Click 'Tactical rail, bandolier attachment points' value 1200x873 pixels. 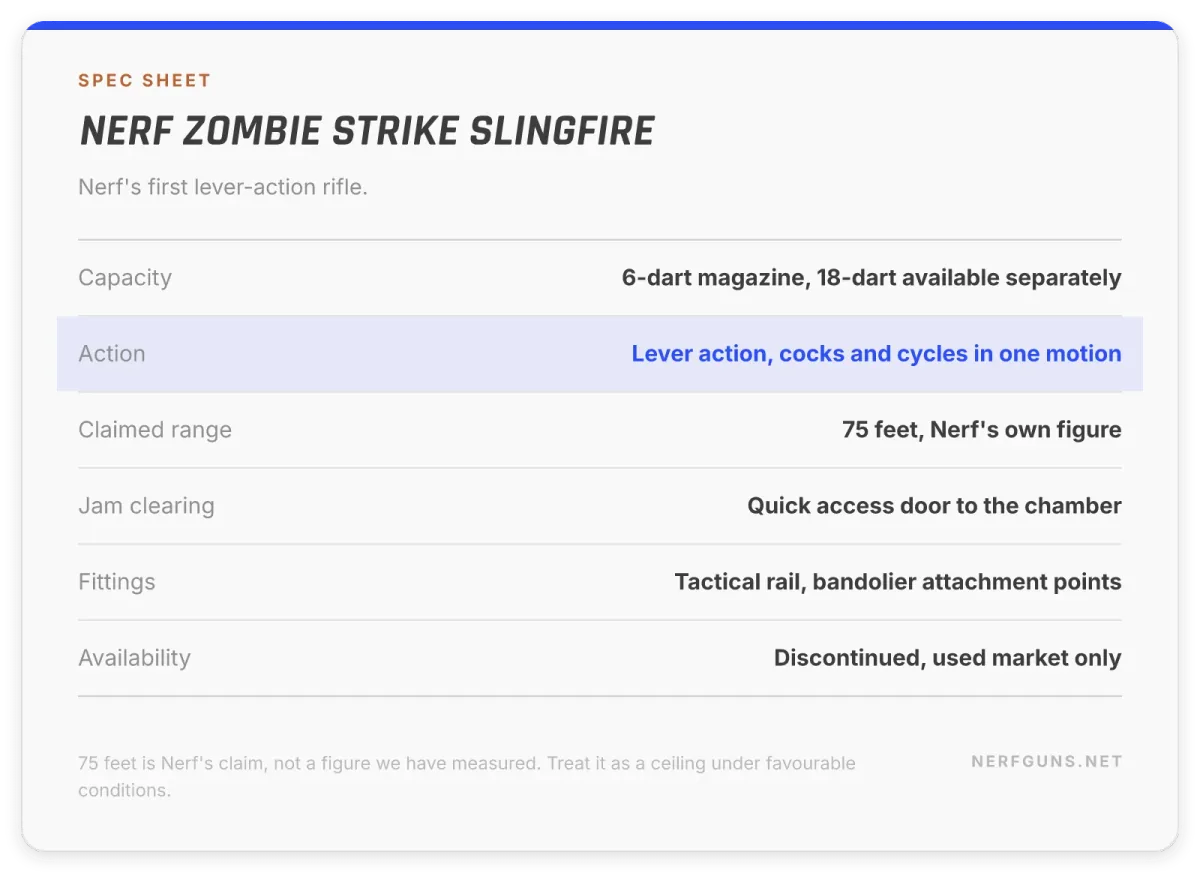click(x=898, y=582)
